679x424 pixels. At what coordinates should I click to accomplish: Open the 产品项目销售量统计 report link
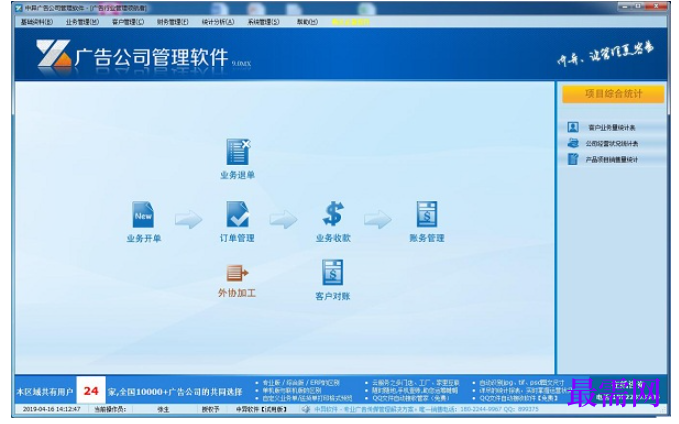pyautogui.click(x=611, y=159)
